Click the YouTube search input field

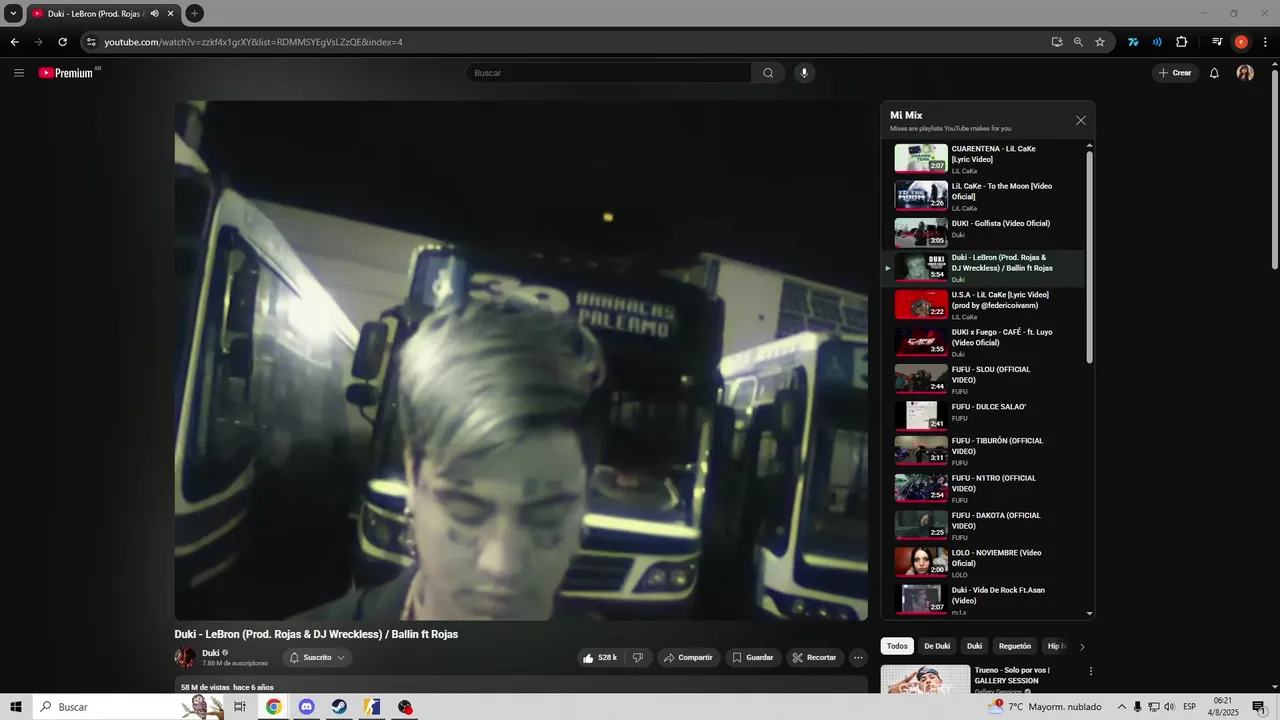pyautogui.click(x=609, y=73)
